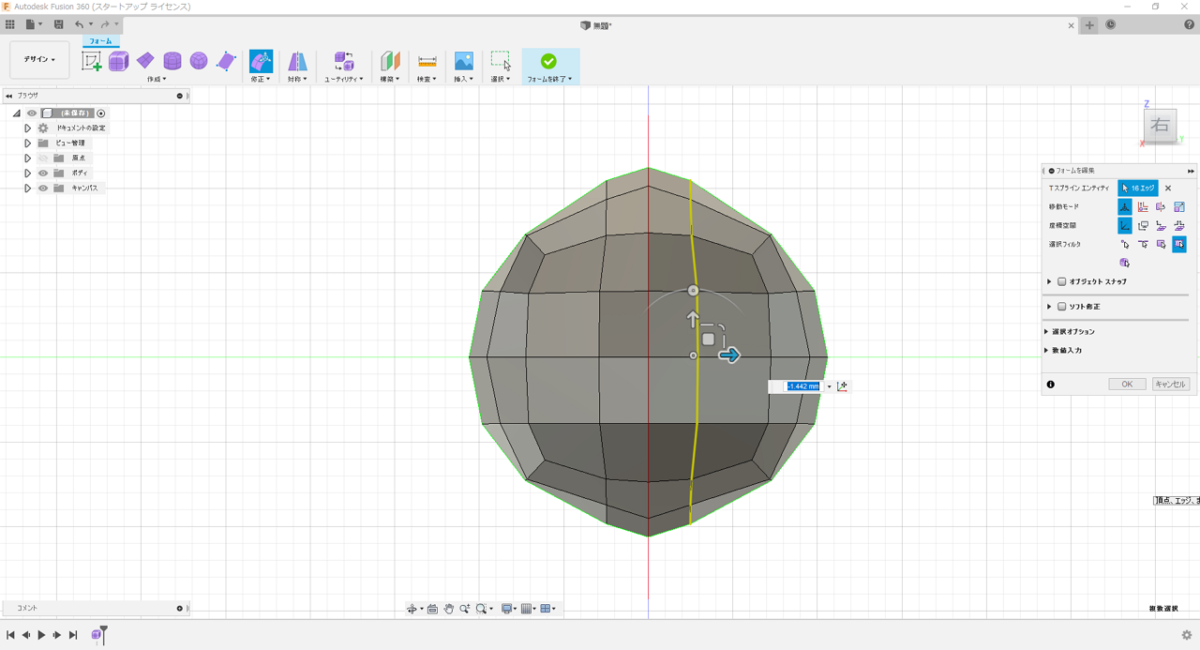Expand the 原点 tree node
This screenshot has width=1200, height=650.
[28, 158]
